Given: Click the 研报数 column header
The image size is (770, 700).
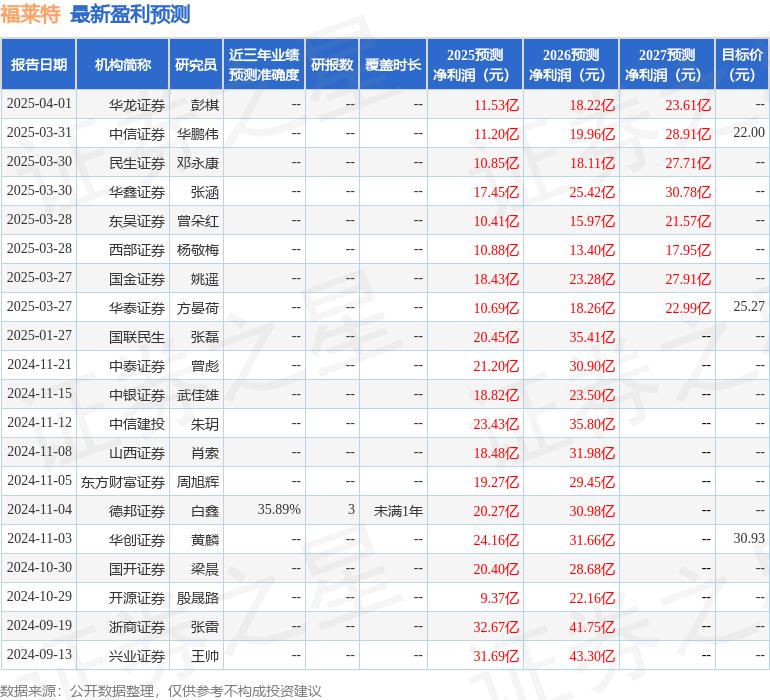Looking at the screenshot, I should click(x=332, y=64).
